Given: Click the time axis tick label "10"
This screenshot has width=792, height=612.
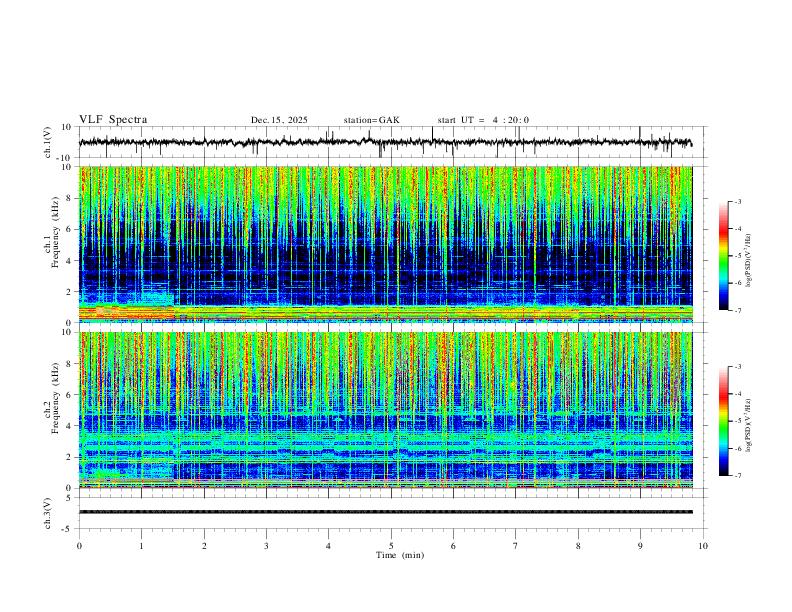Looking at the screenshot, I should (703, 546).
